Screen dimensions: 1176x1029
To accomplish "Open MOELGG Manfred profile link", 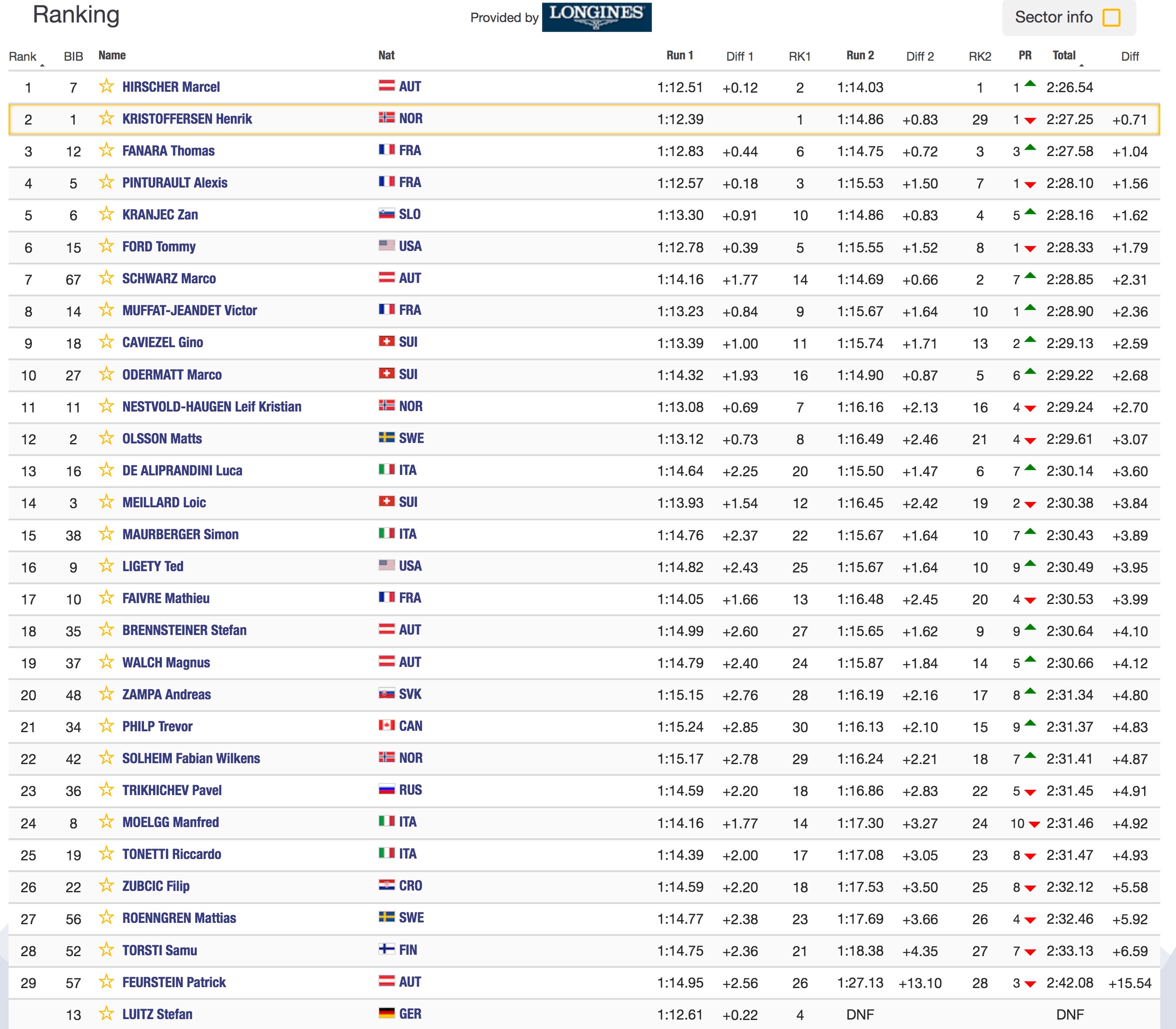I will [170, 822].
